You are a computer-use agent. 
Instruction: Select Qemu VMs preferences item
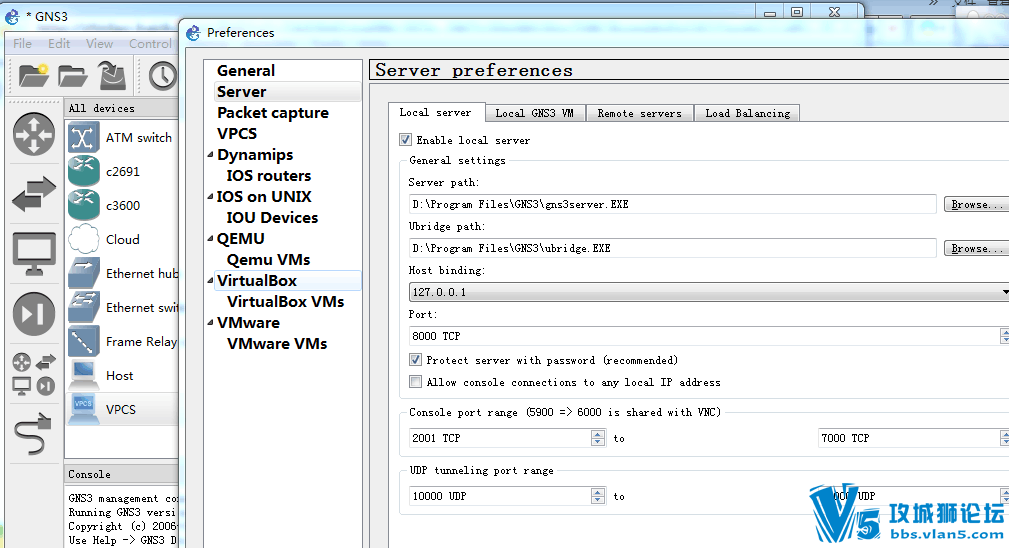click(268, 260)
